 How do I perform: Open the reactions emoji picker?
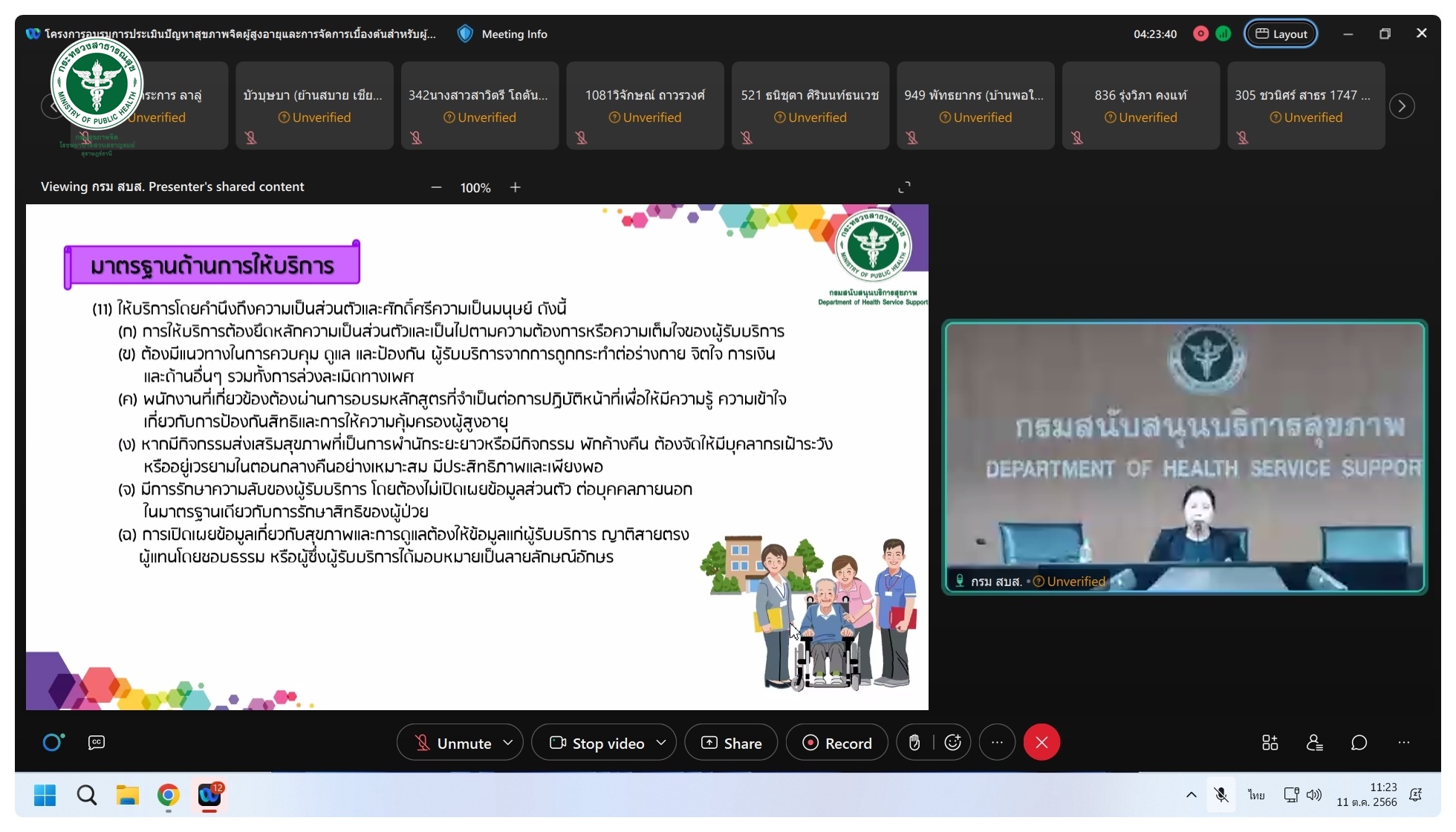tap(952, 743)
